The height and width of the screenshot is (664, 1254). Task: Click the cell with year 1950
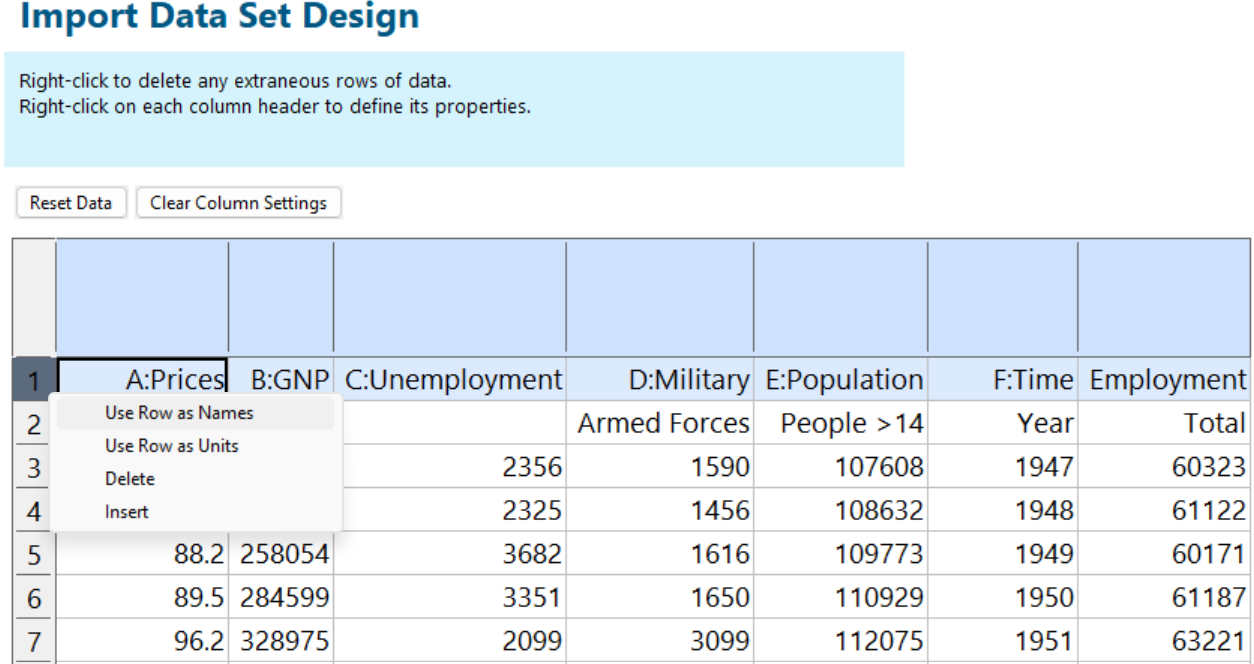tap(1003, 598)
